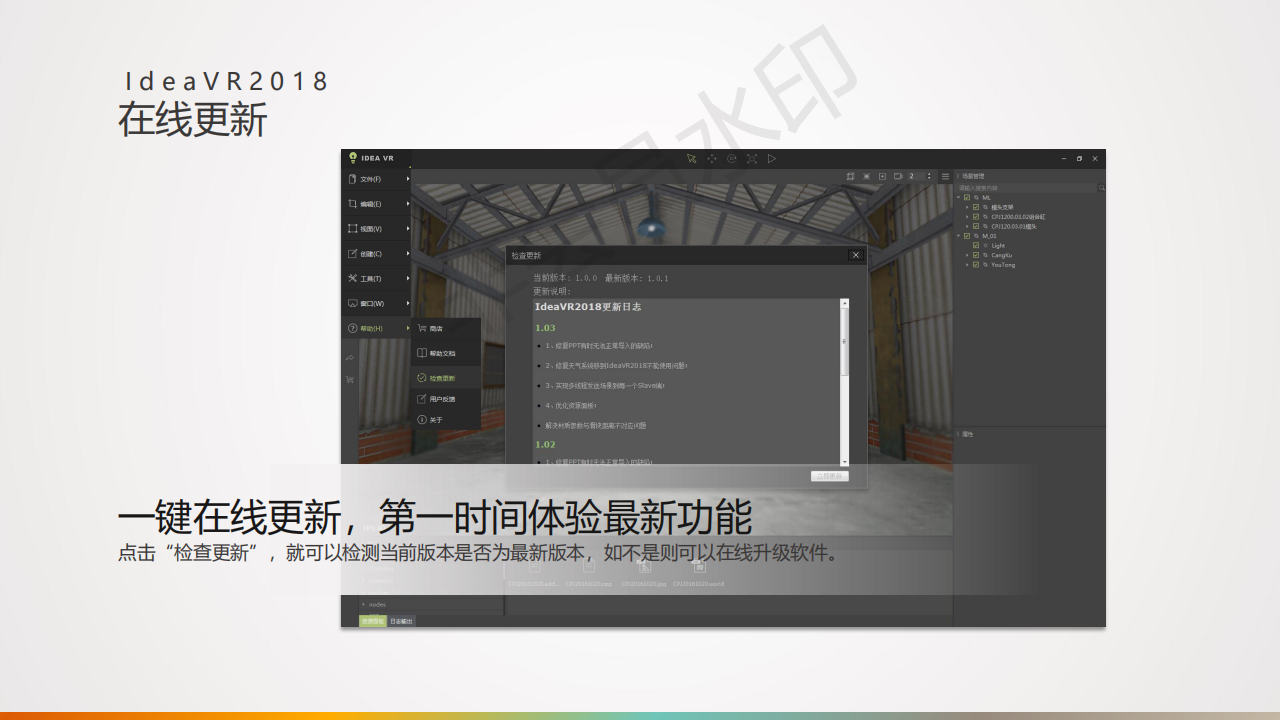Collapse the M_01 tree node
This screenshot has width=1280, height=720.
point(958,236)
